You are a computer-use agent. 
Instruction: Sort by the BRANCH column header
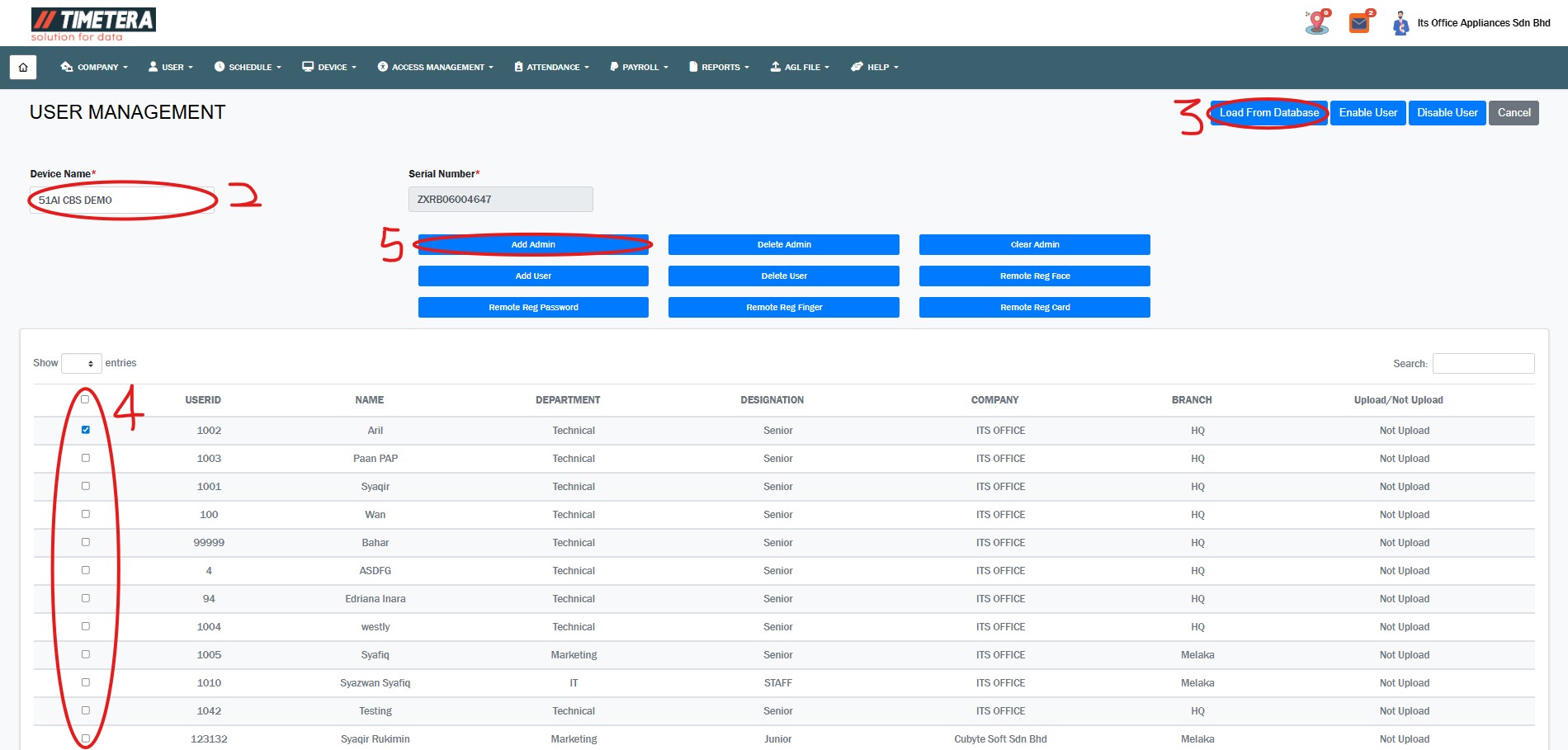(1192, 400)
